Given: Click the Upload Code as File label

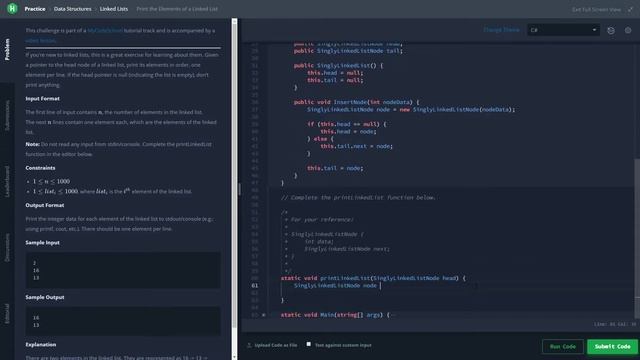Looking at the screenshot, I should [x=276, y=345].
